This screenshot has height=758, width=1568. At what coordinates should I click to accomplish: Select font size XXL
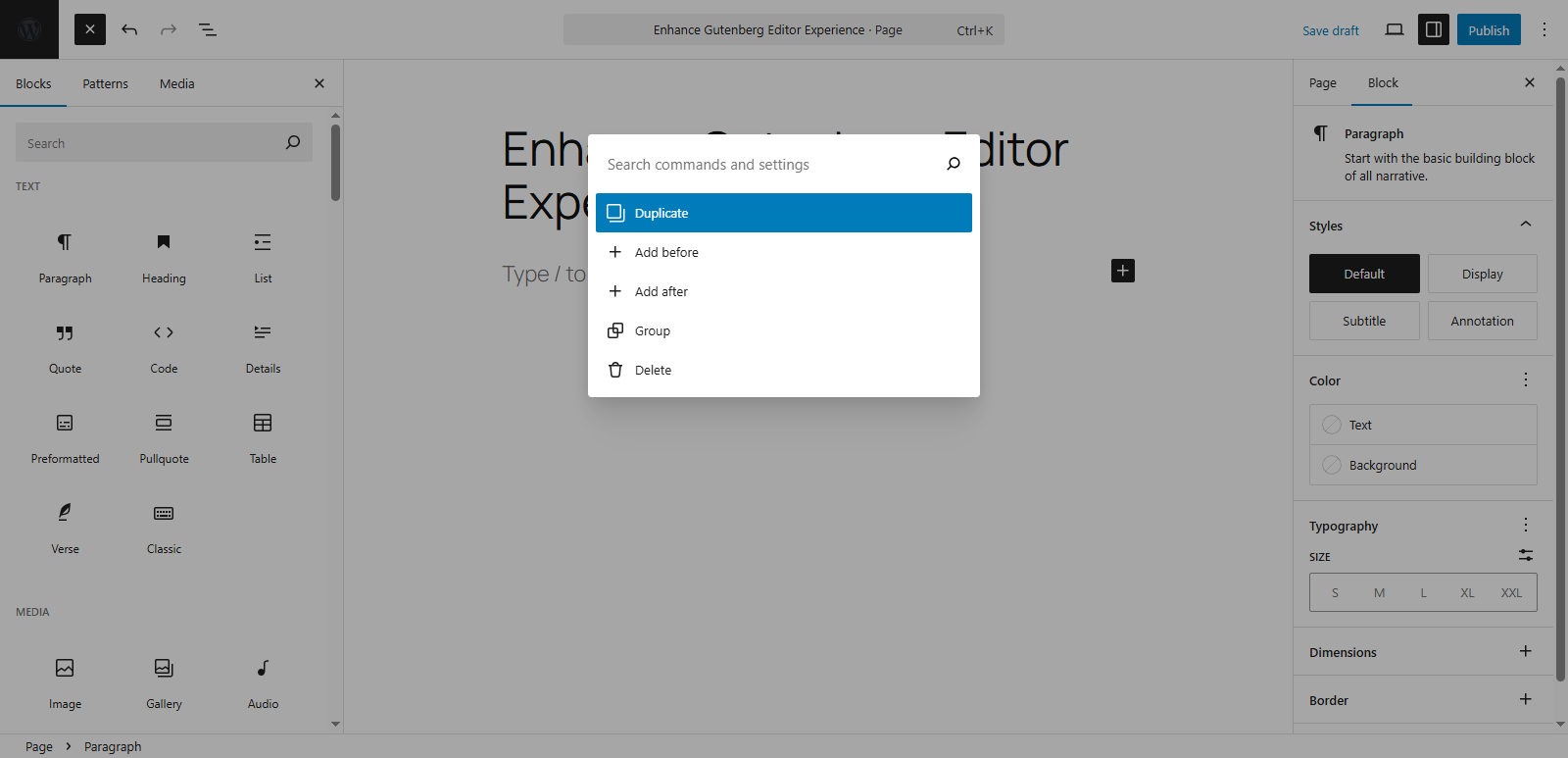[1511, 592]
